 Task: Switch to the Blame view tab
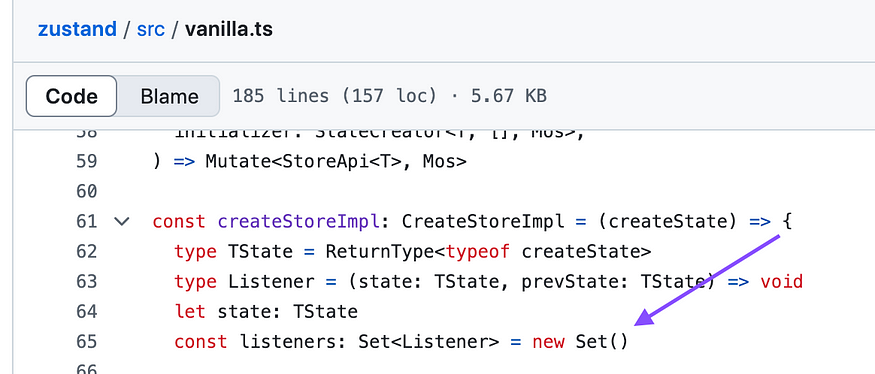coord(169,96)
